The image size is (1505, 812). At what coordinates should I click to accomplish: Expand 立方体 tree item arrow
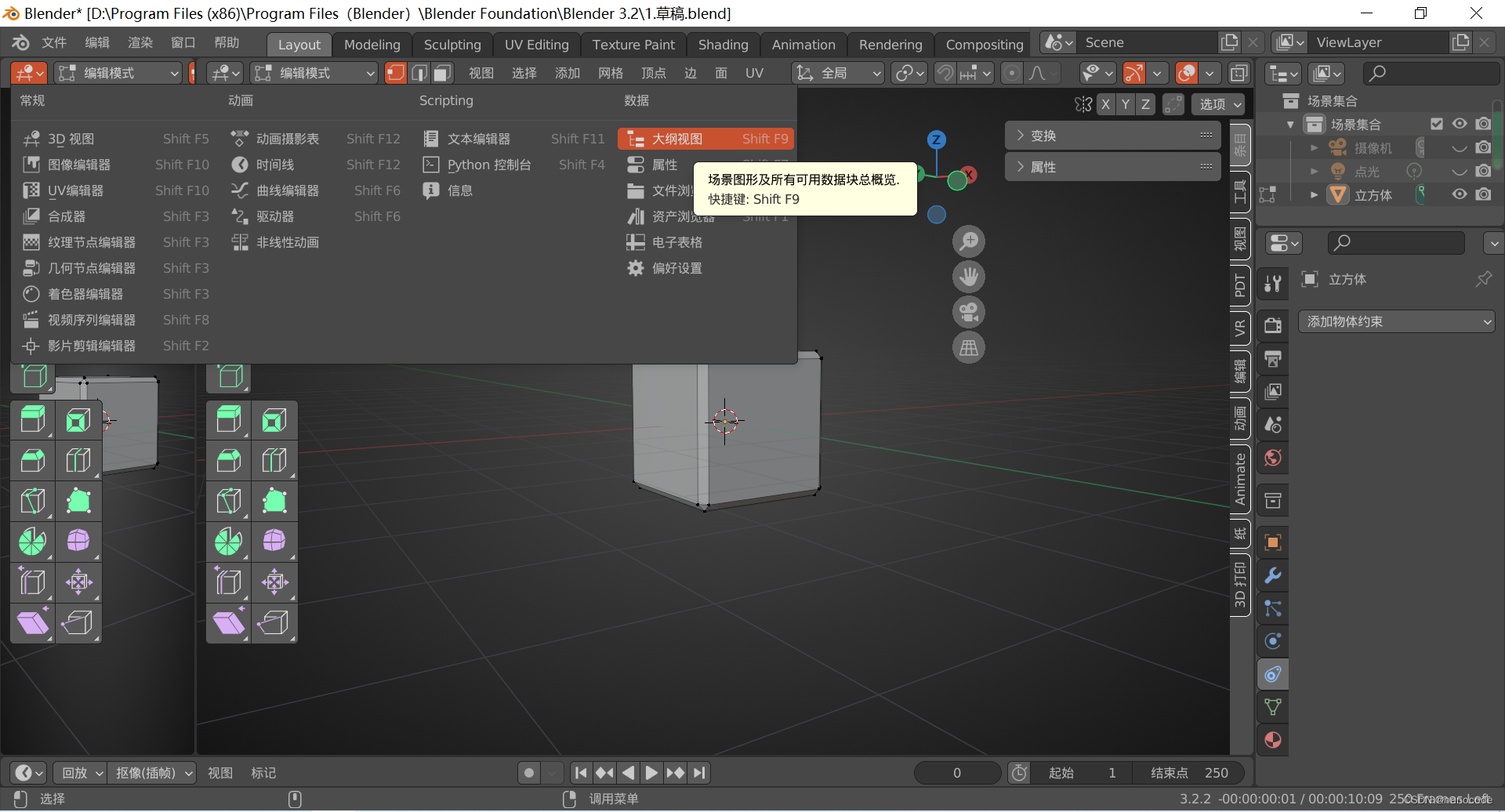1315,194
